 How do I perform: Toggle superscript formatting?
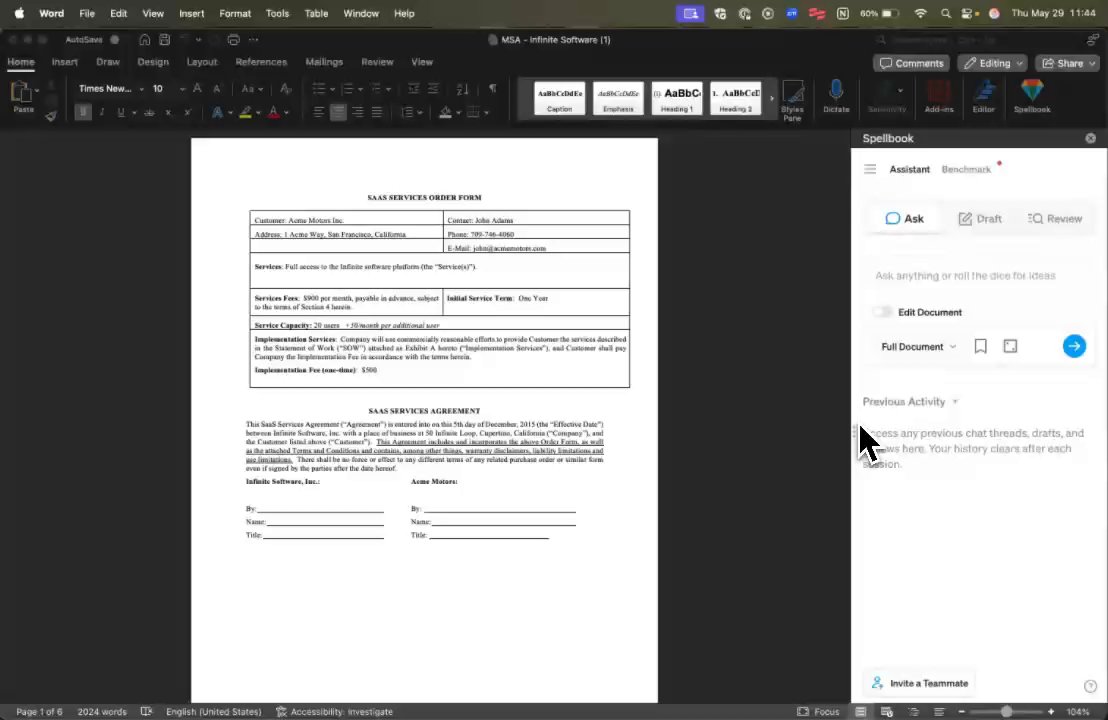(187, 112)
